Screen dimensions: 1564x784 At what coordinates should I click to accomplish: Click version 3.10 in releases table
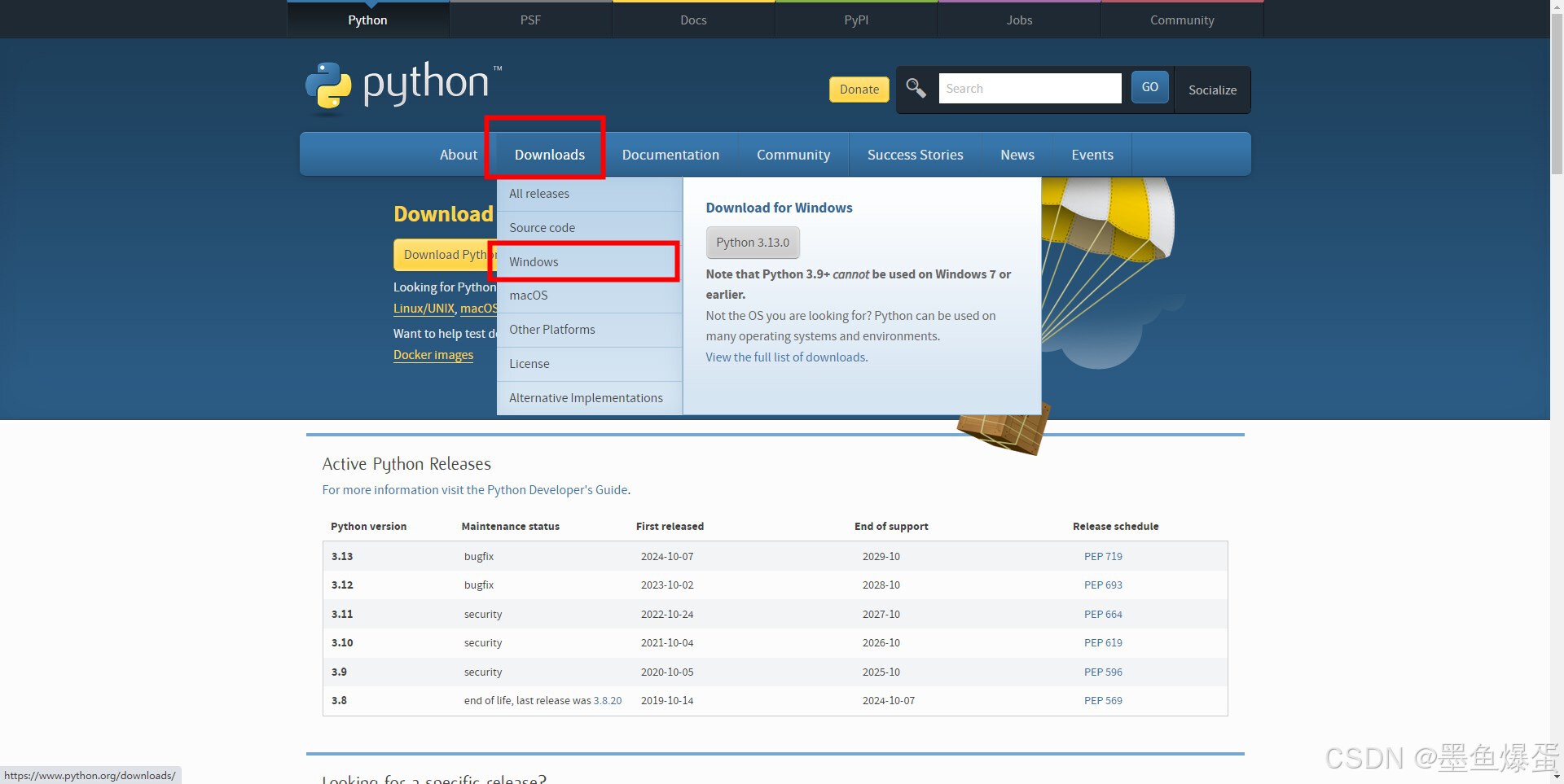(342, 643)
